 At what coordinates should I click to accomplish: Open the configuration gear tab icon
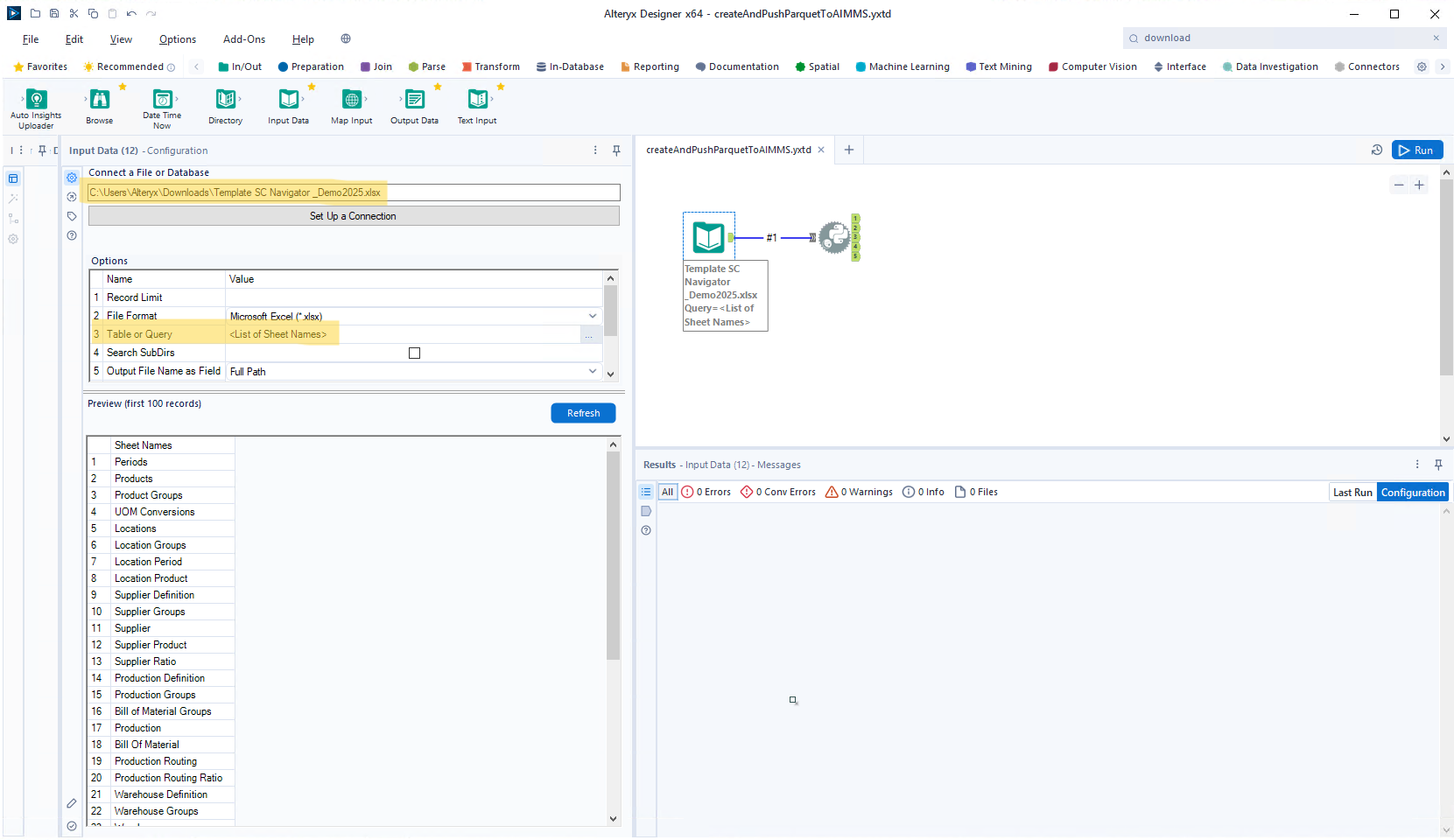72,178
